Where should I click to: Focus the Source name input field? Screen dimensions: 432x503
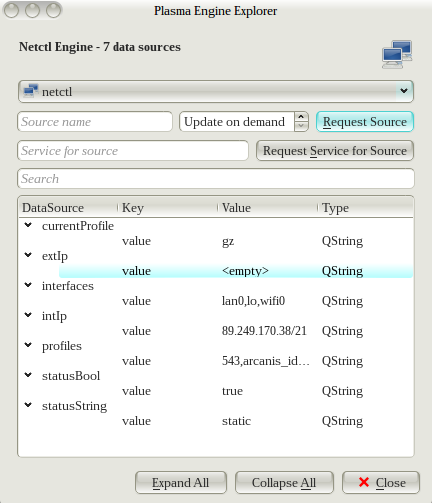pos(95,122)
